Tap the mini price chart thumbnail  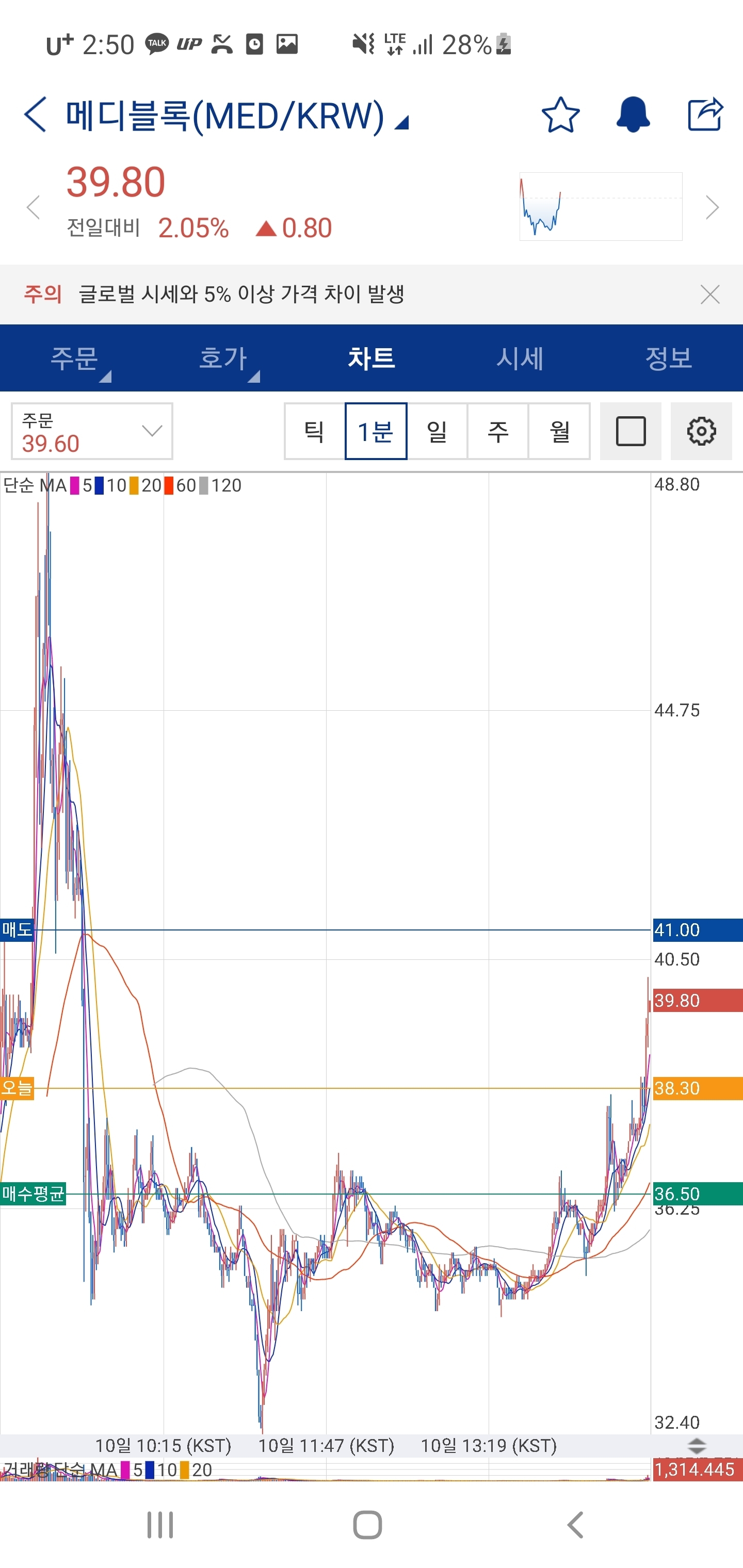(x=600, y=207)
